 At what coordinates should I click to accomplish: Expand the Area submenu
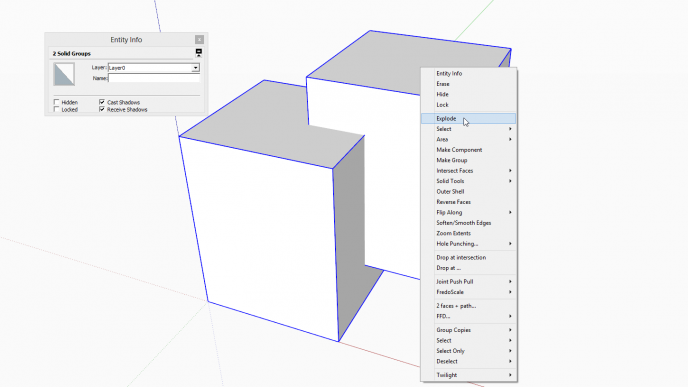(x=469, y=140)
